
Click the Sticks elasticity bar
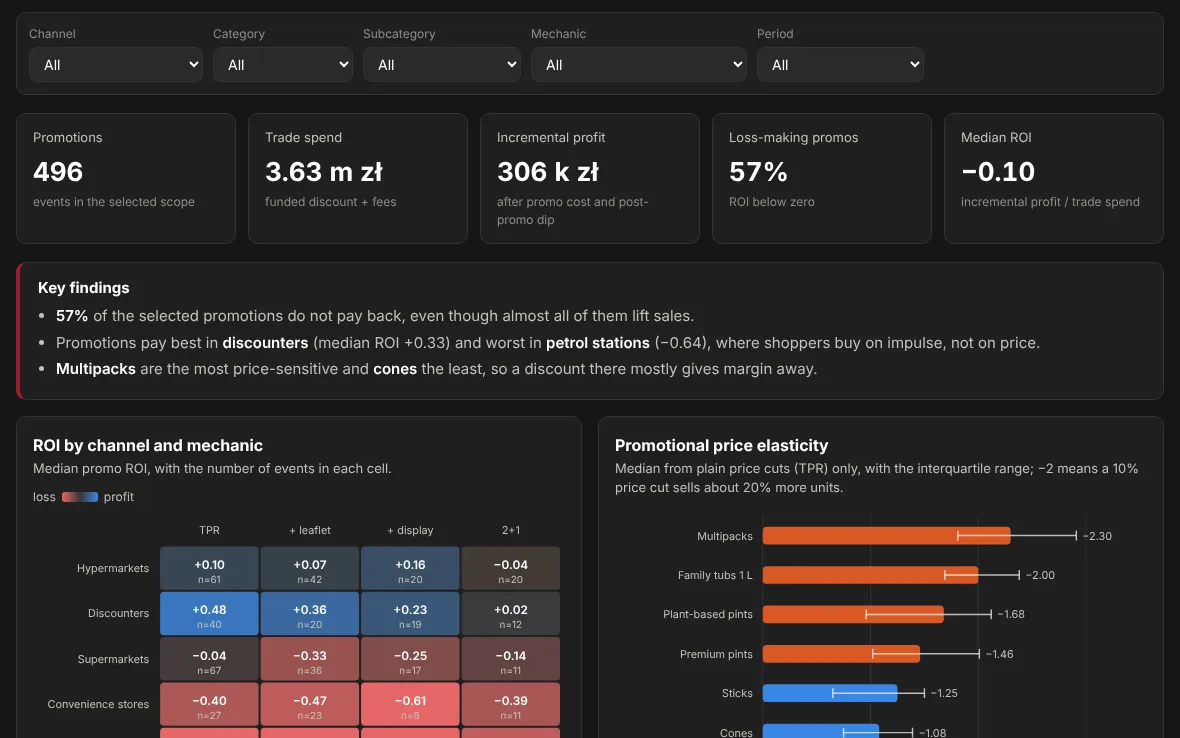[x=829, y=693]
